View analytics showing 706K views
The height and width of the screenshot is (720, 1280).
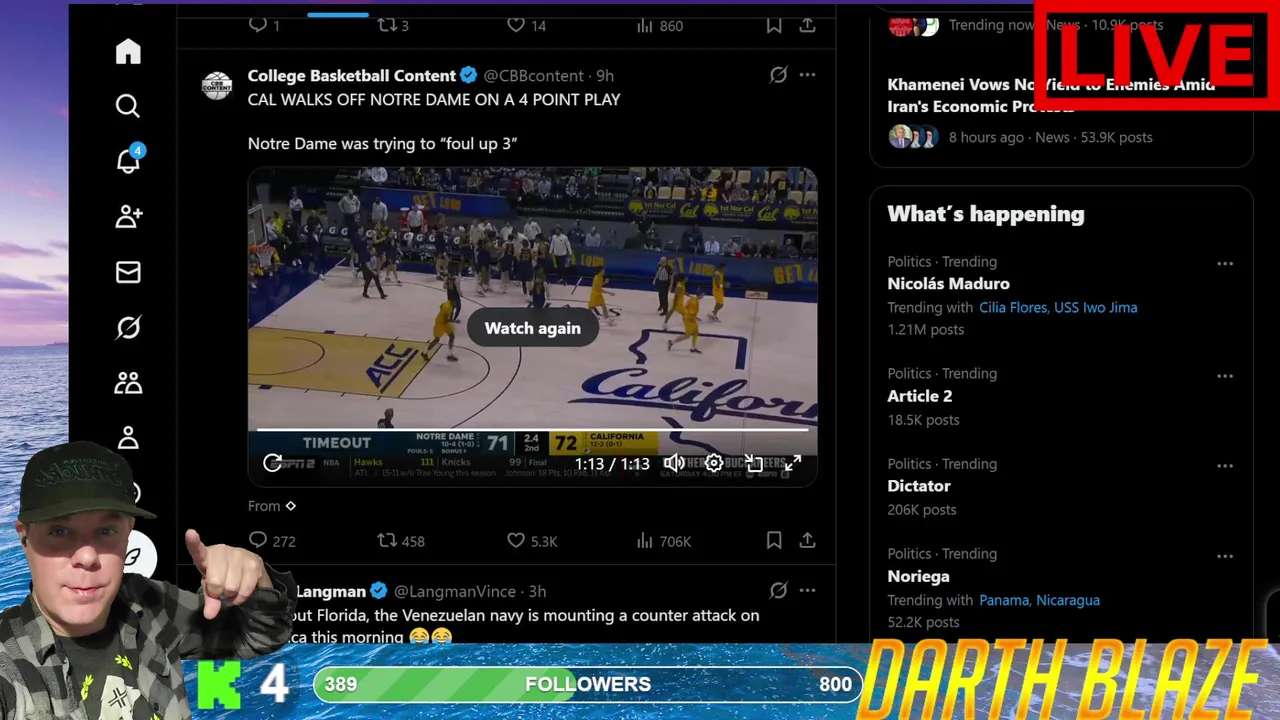tap(663, 540)
